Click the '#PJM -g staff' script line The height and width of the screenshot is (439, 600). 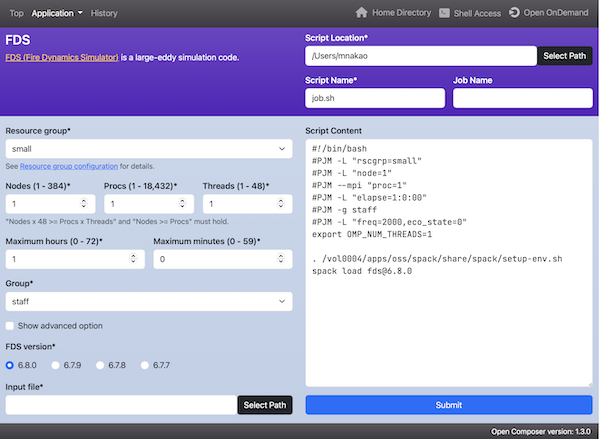coord(344,210)
